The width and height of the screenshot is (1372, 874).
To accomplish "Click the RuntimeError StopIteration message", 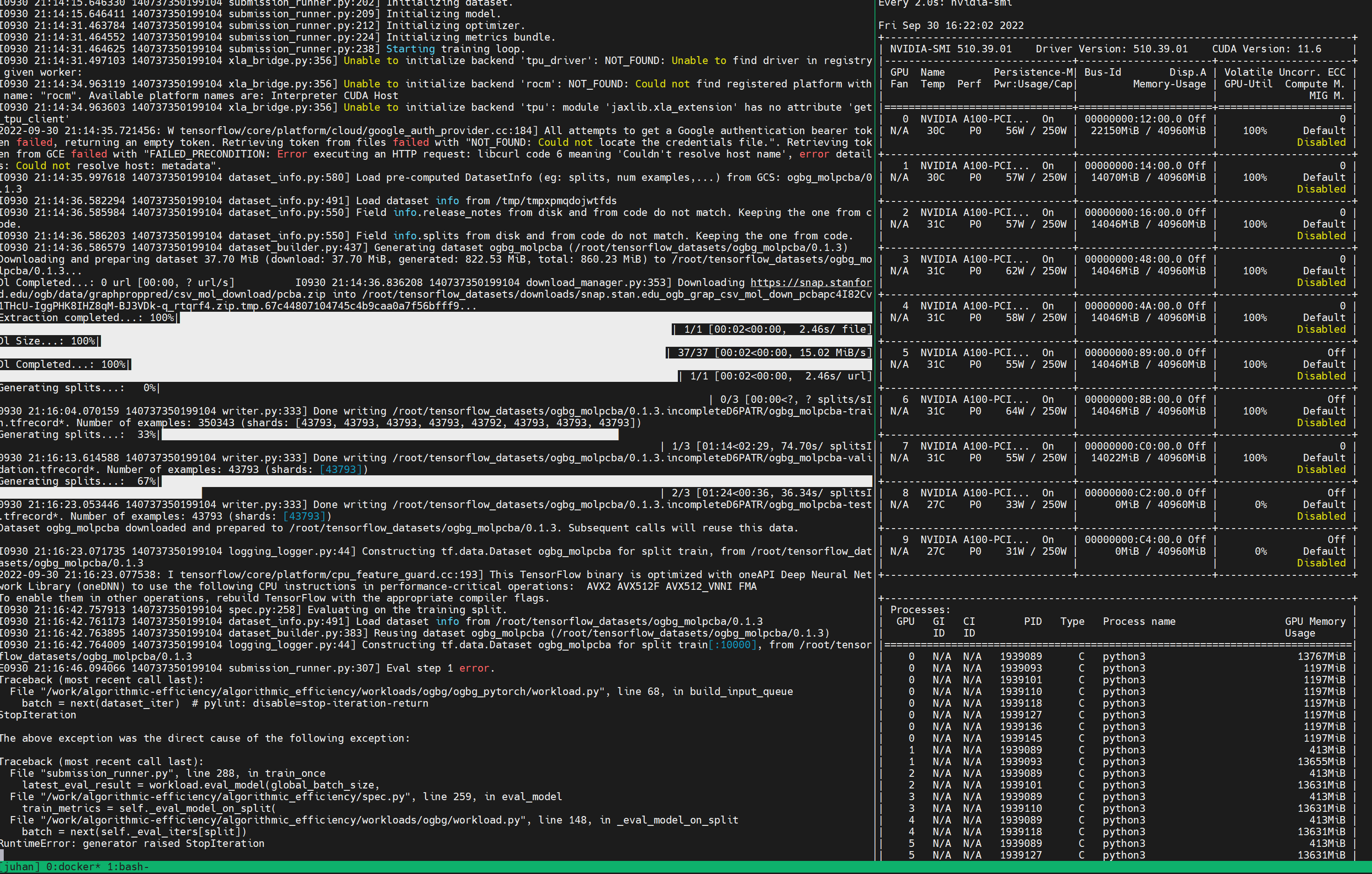I will coord(131,843).
